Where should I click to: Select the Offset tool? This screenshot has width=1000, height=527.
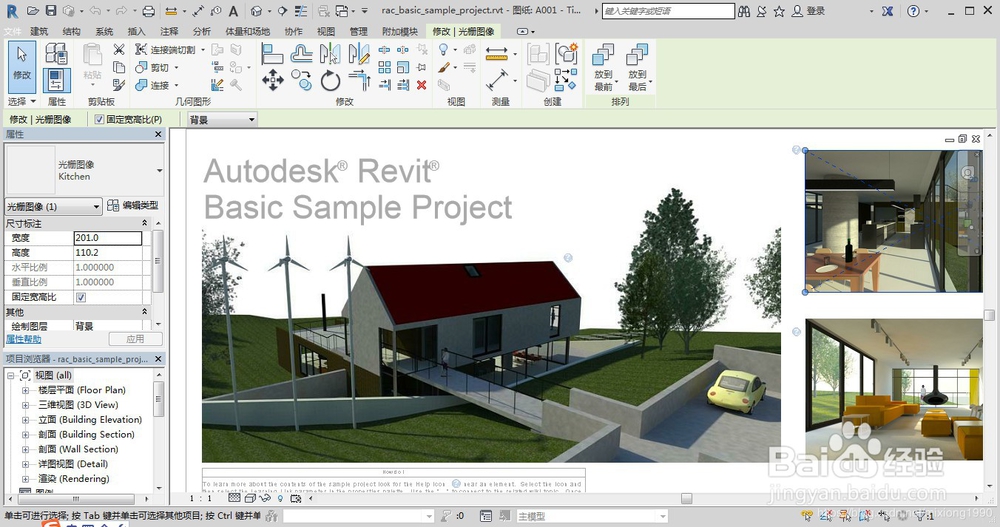tap(301, 54)
